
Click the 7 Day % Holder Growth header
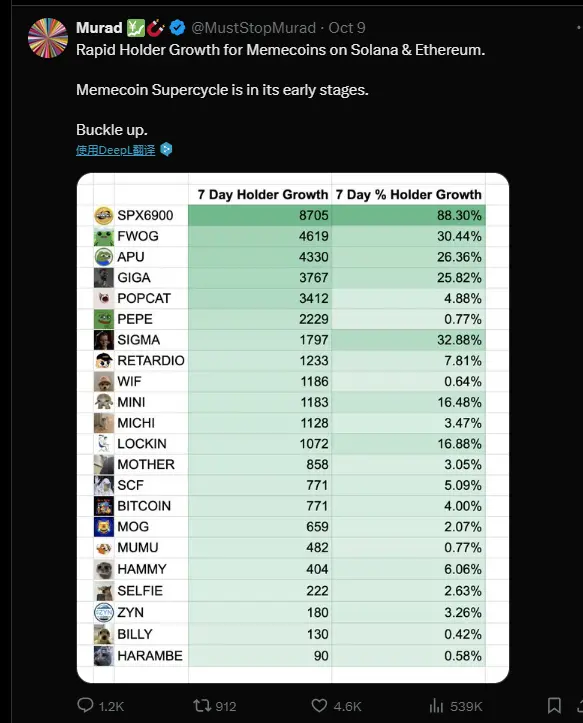coord(409,195)
